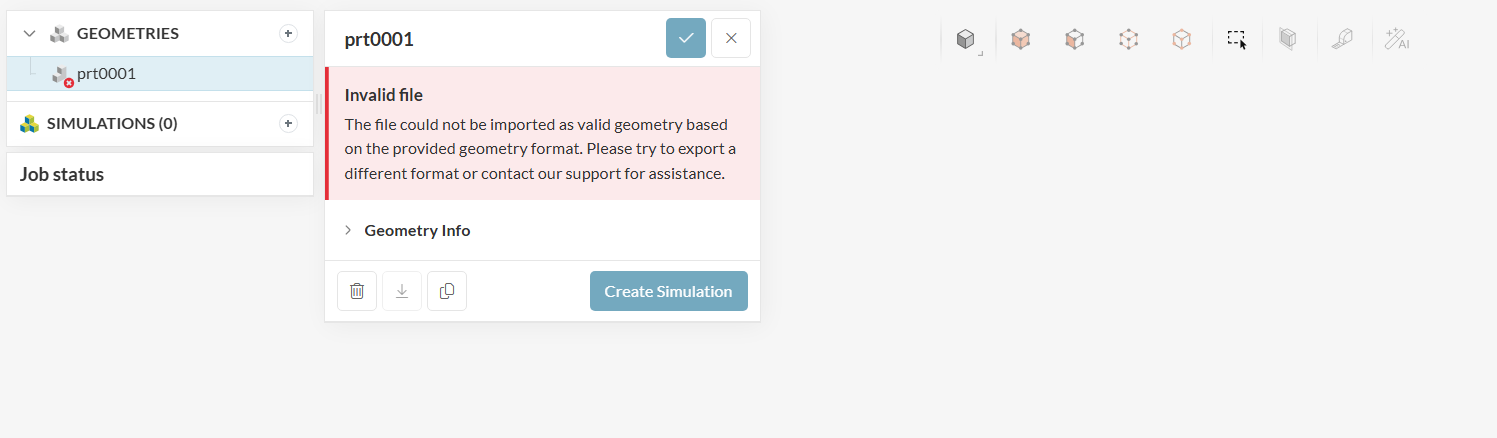Image resolution: width=1497 pixels, height=438 pixels.
Task: Click the tape measure tool icon
Action: (x=1341, y=40)
